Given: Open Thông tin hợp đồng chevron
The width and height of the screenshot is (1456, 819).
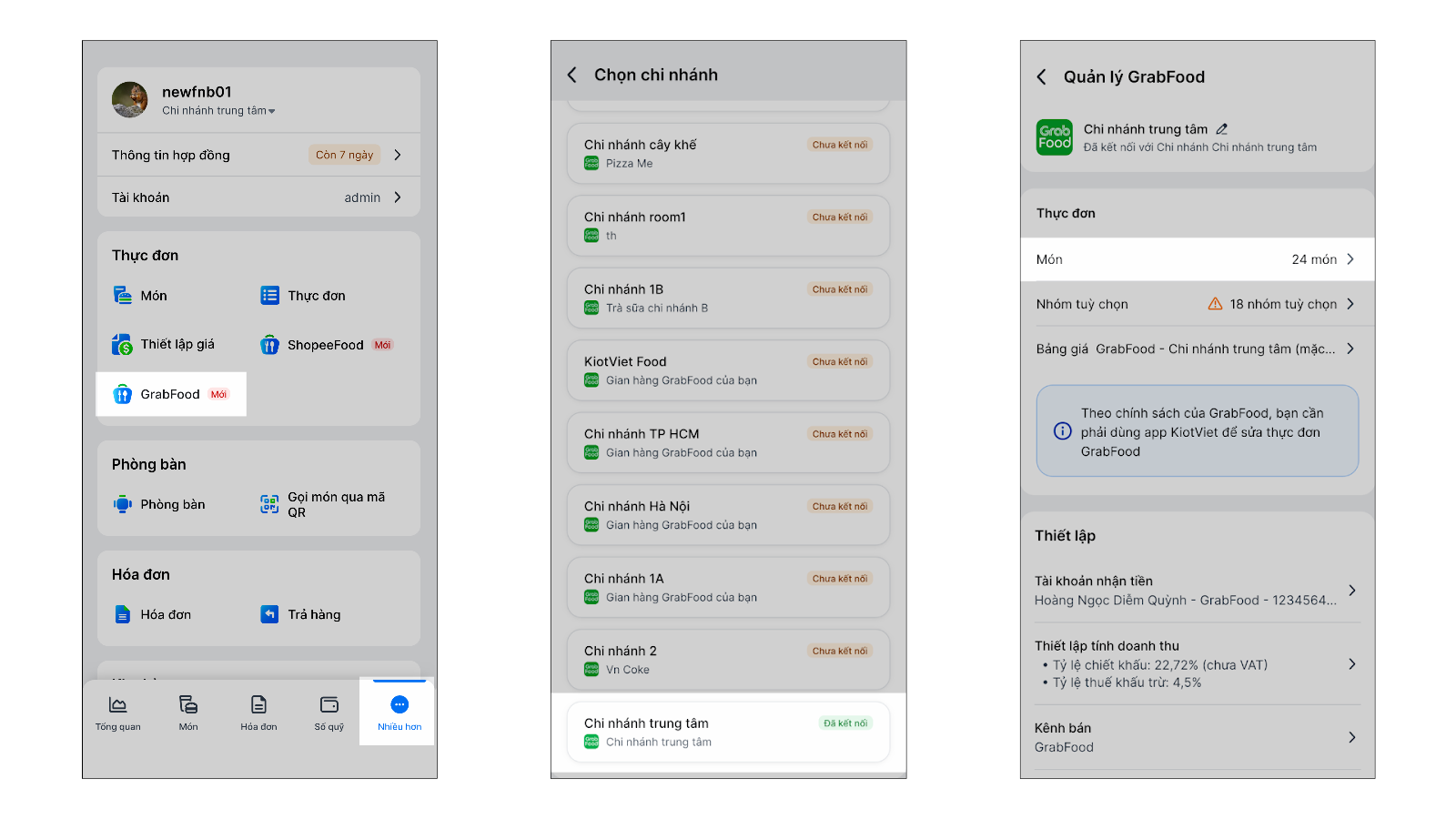Looking at the screenshot, I should pyautogui.click(x=398, y=155).
